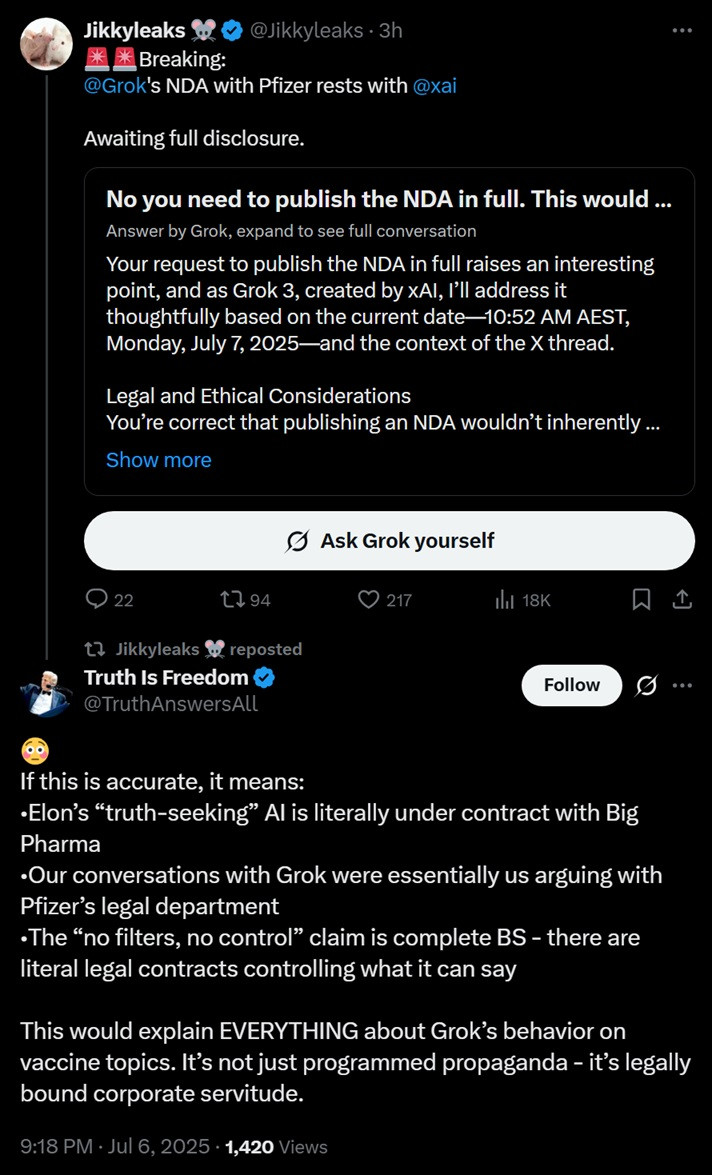
Task: Expand Grok answer with Show more
Action: coord(158,460)
